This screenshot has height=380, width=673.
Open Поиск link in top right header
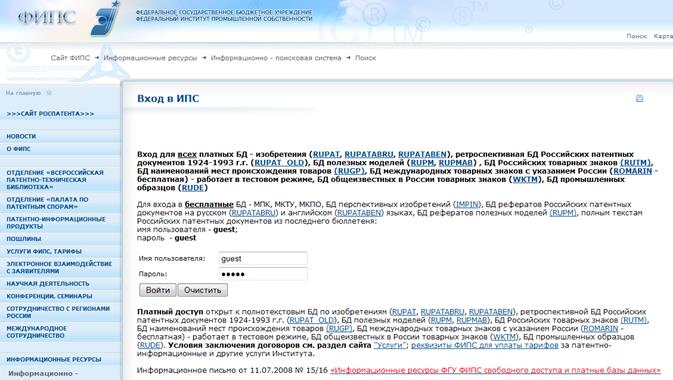[x=637, y=36]
